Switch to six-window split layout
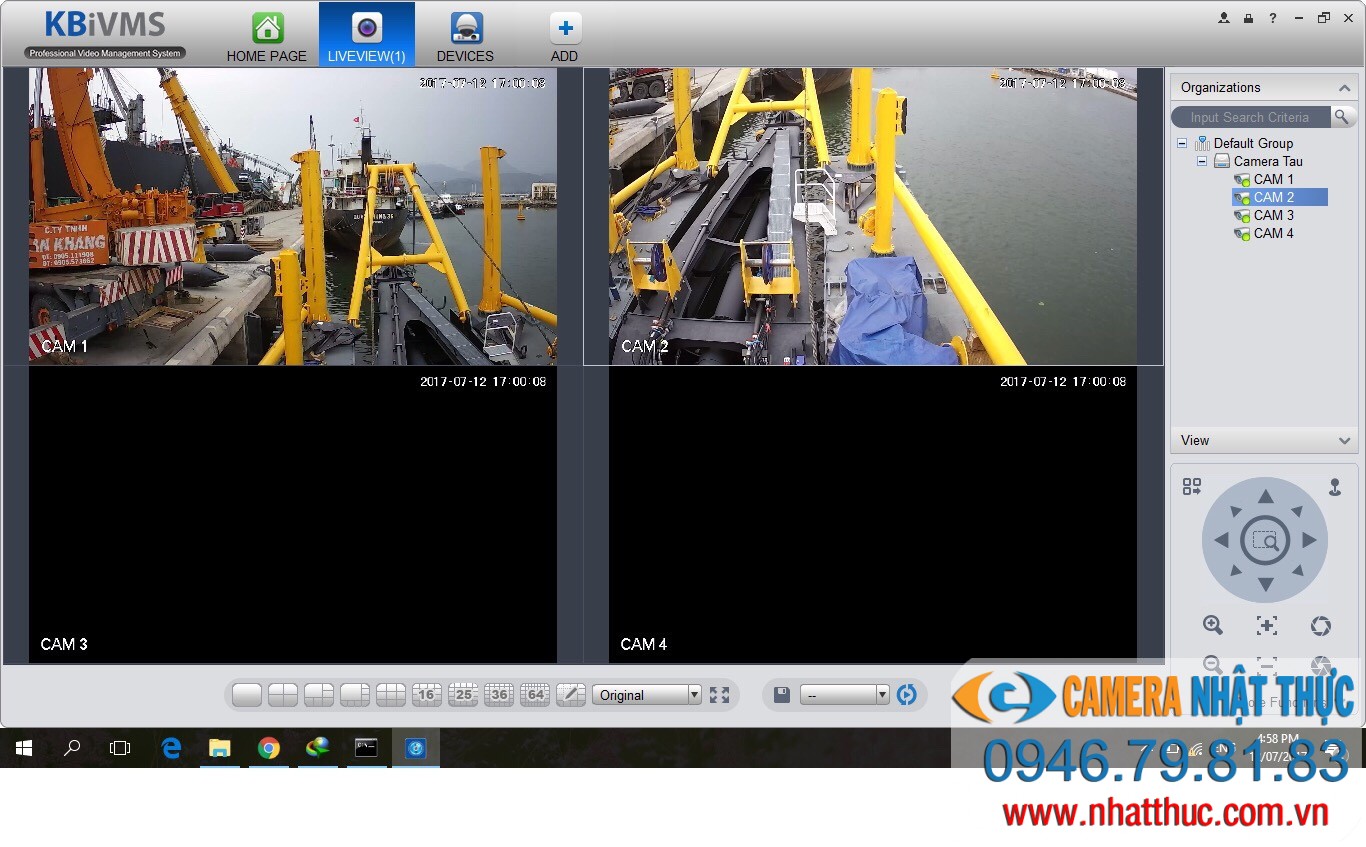1366x847 pixels. coord(319,695)
